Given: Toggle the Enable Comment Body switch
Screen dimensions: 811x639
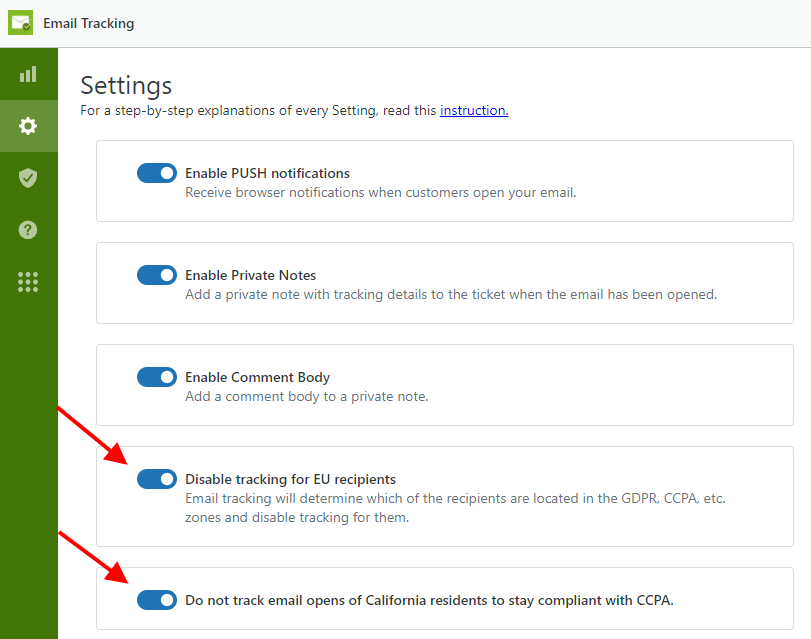Looking at the screenshot, I should (x=157, y=377).
